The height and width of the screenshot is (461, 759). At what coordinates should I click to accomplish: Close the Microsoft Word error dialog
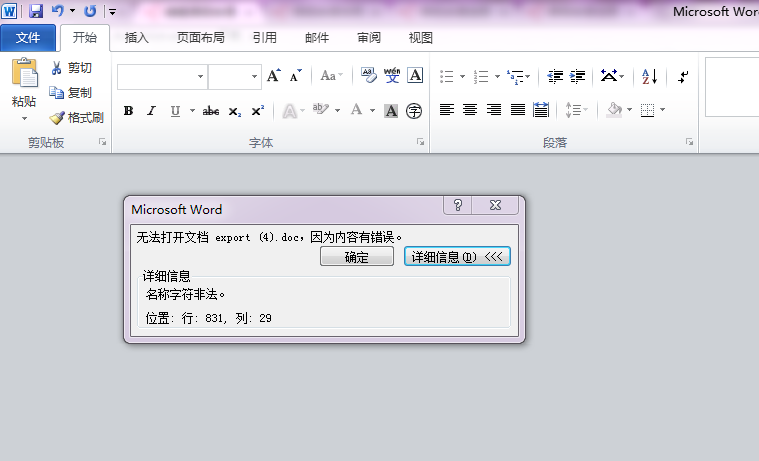(495, 205)
